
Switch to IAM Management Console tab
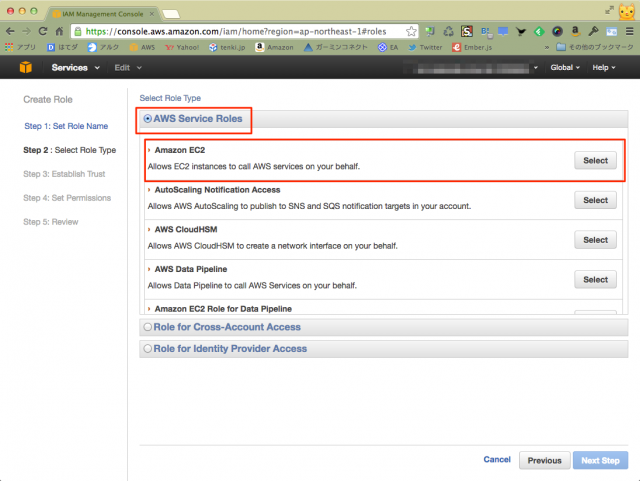[102, 14]
